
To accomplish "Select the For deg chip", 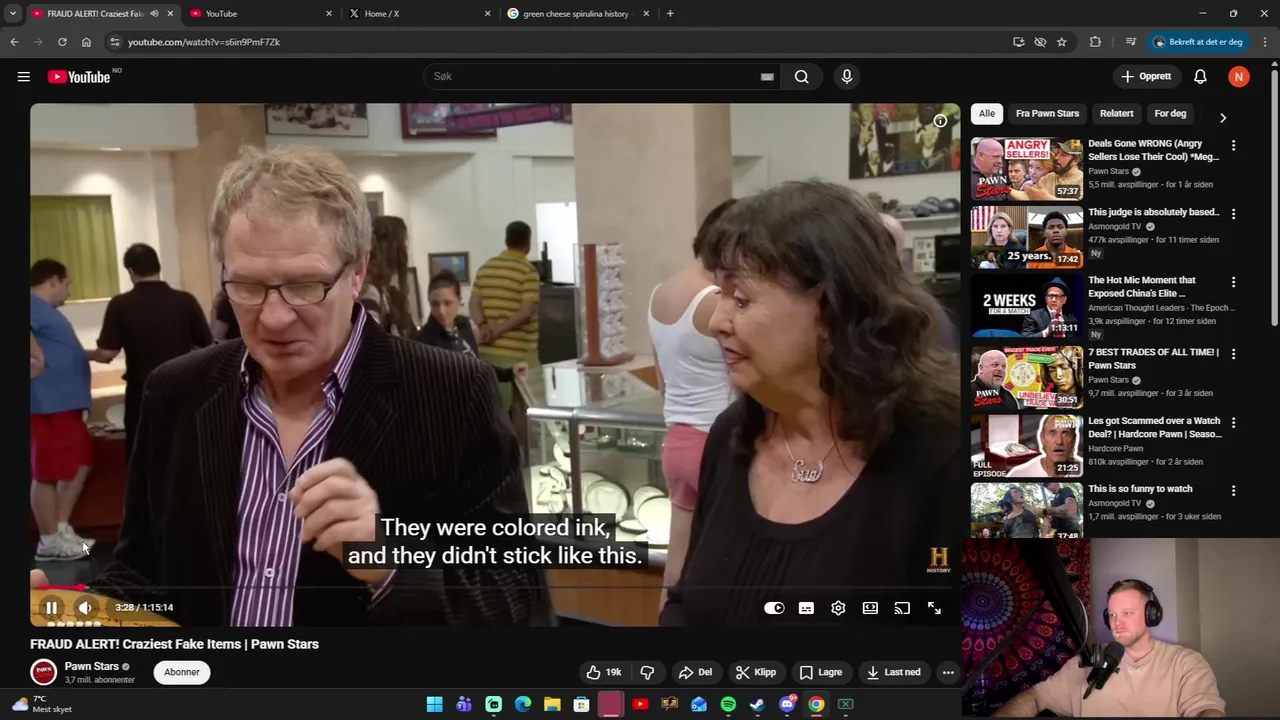I will [1170, 114].
